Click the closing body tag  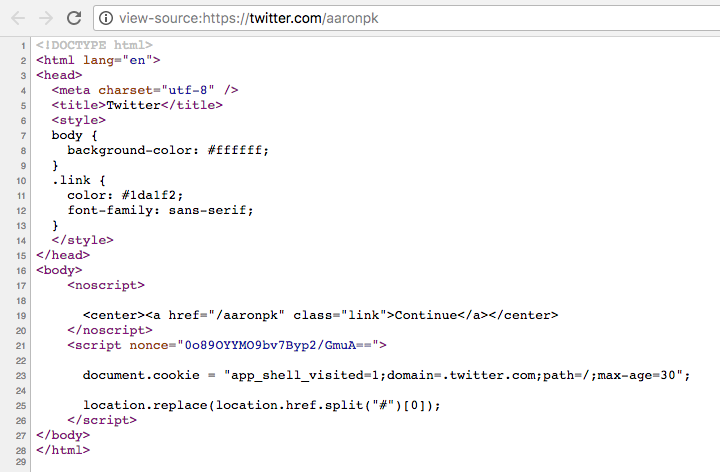(x=63, y=435)
